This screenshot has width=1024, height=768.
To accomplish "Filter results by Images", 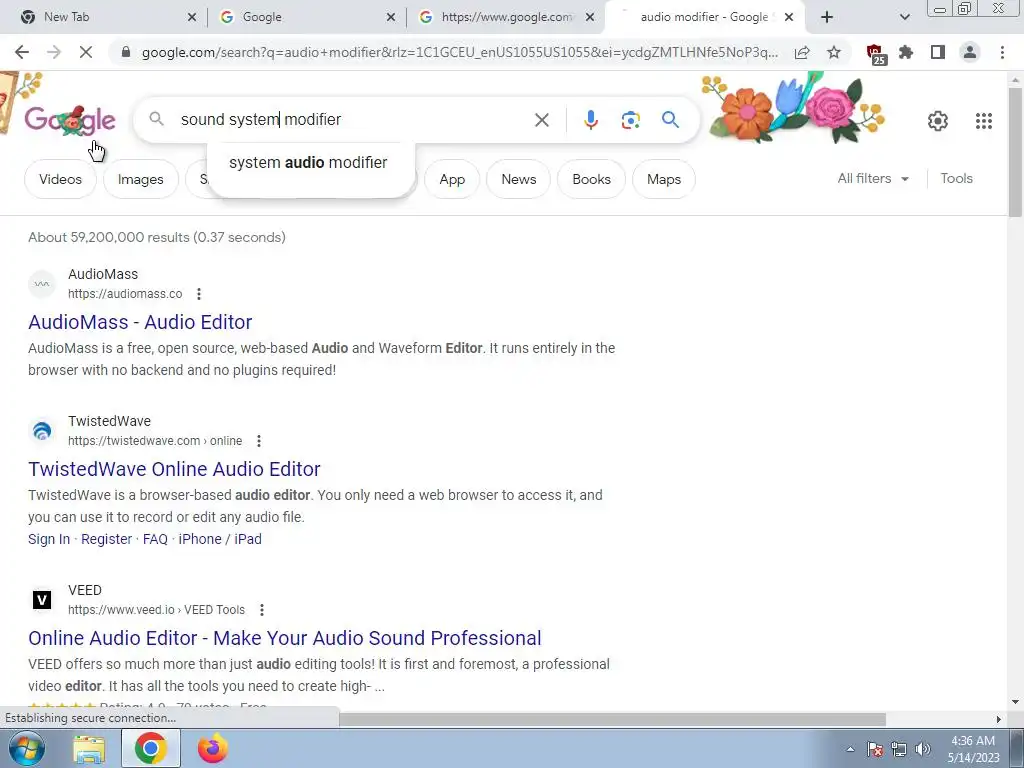I will click(140, 179).
